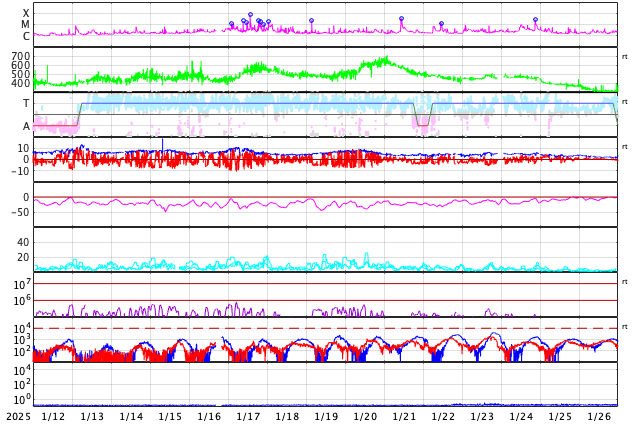Select the '1/23' date label
634x424 pixels.
point(482,417)
